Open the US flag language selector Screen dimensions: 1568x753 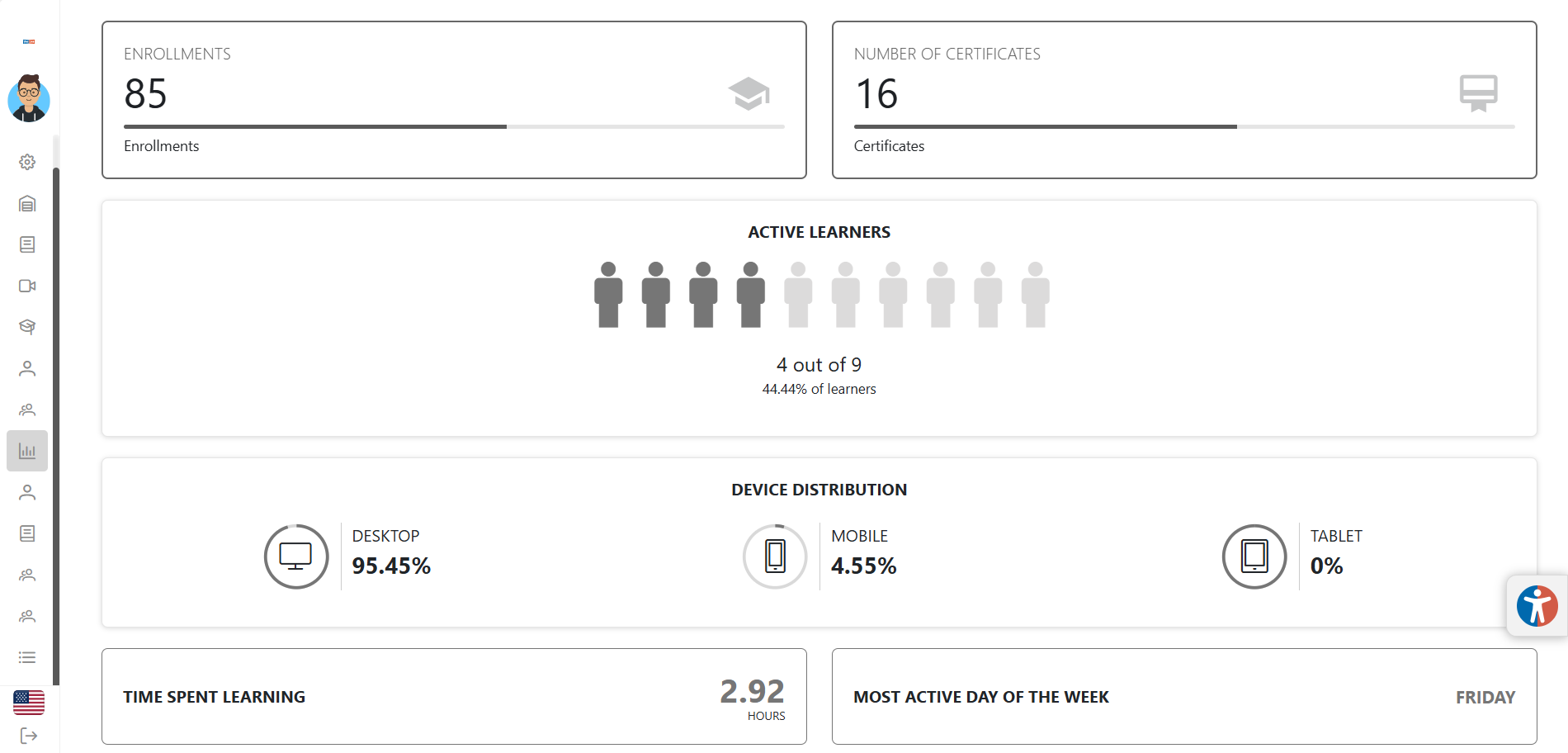coord(27,701)
